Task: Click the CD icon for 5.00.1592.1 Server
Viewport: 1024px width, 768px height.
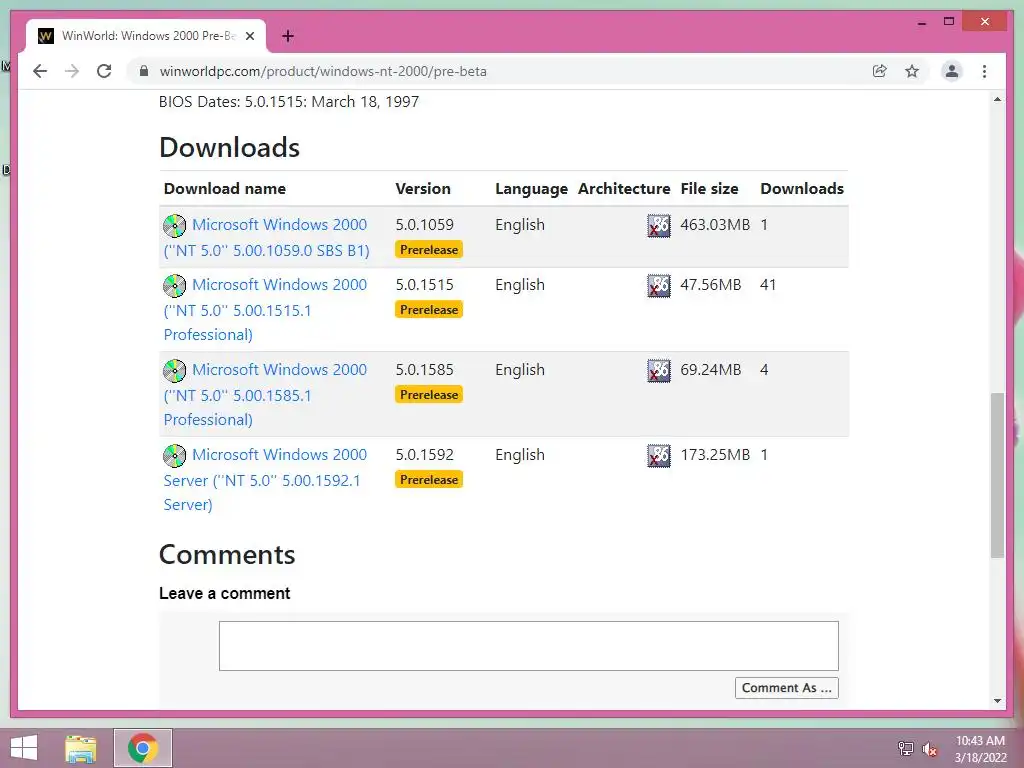Action: [x=174, y=456]
